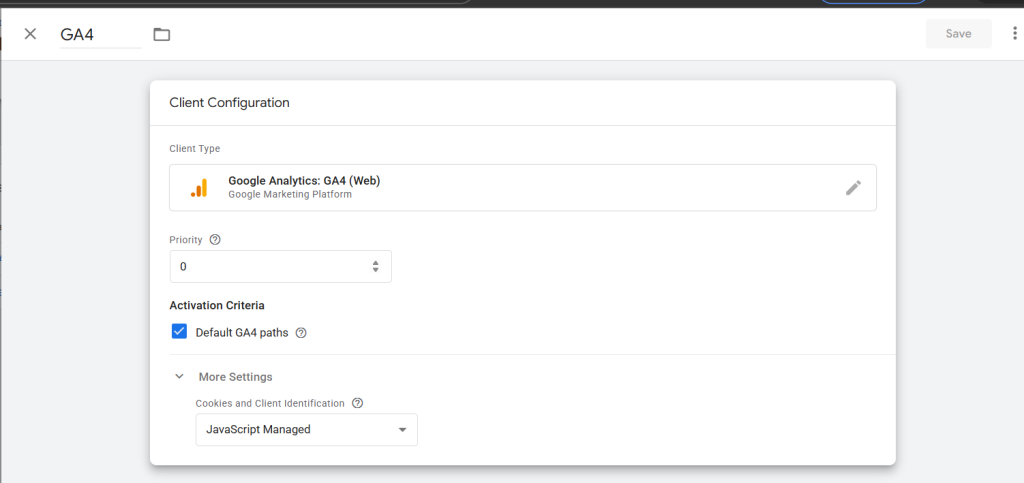Show help for the Priority field
Image resolution: width=1024 pixels, height=483 pixels.
[215, 240]
